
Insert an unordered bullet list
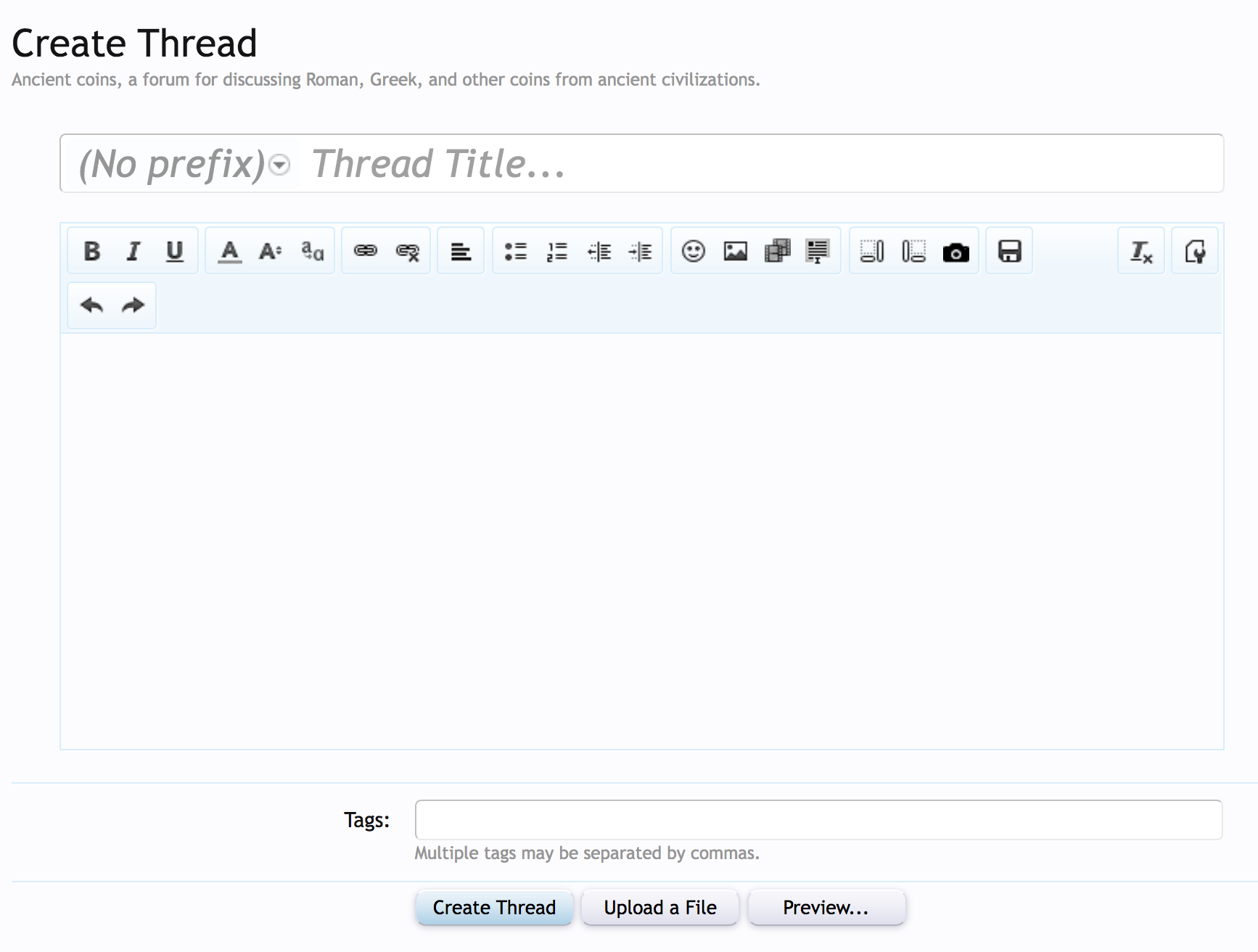click(516, 251)
